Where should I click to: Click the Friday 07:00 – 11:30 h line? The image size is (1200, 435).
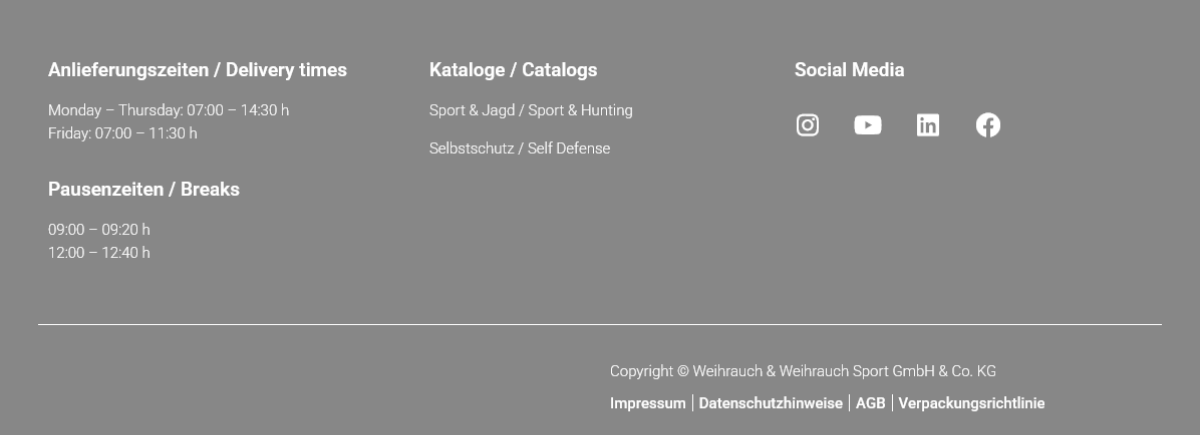[122, 133]
